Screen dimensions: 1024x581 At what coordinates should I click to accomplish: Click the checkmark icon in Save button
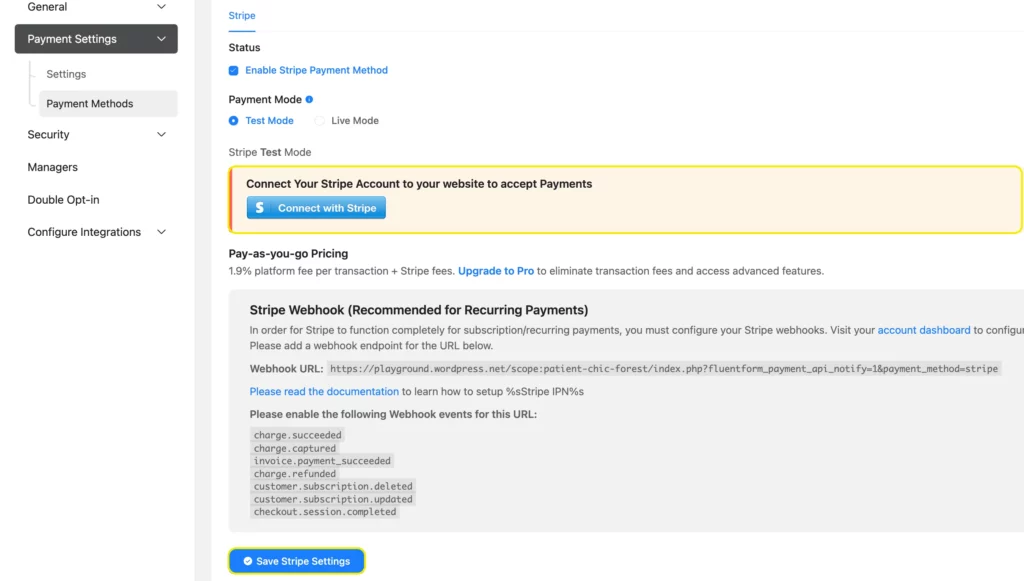(x=248, y=561)
